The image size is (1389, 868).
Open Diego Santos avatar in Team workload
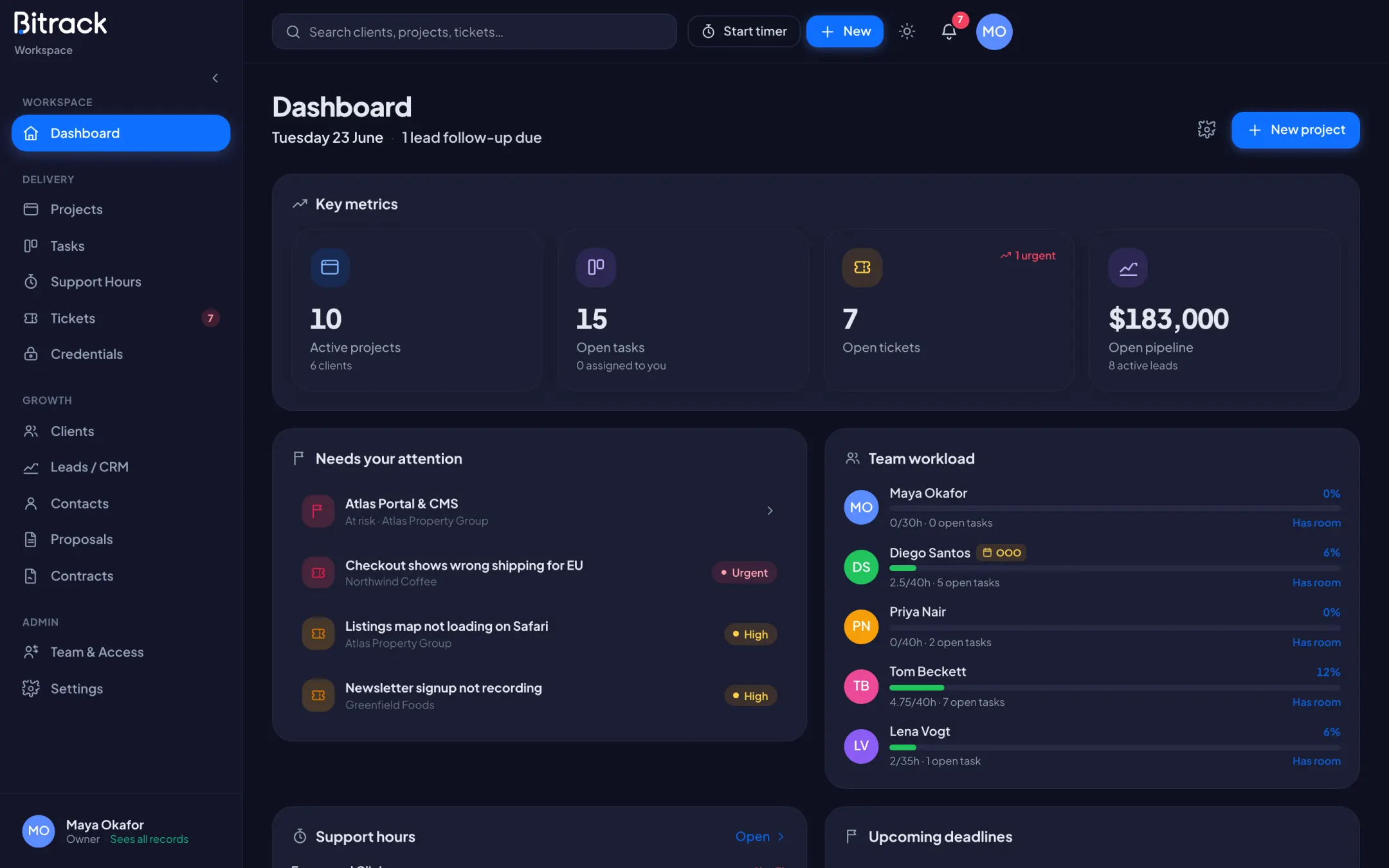click(x=861, y=567)
